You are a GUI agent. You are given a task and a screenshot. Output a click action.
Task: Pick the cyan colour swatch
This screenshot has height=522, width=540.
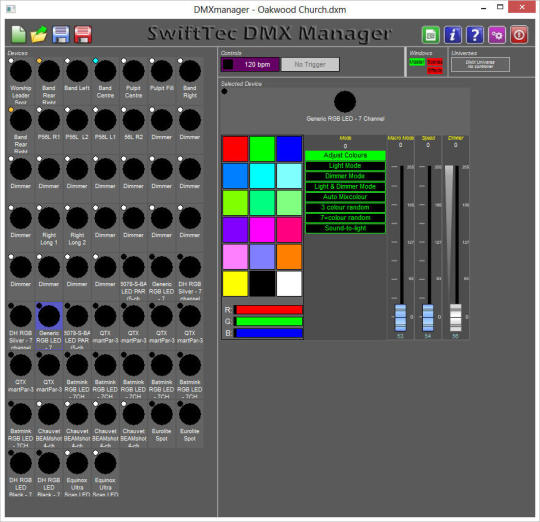click(262, 176)
